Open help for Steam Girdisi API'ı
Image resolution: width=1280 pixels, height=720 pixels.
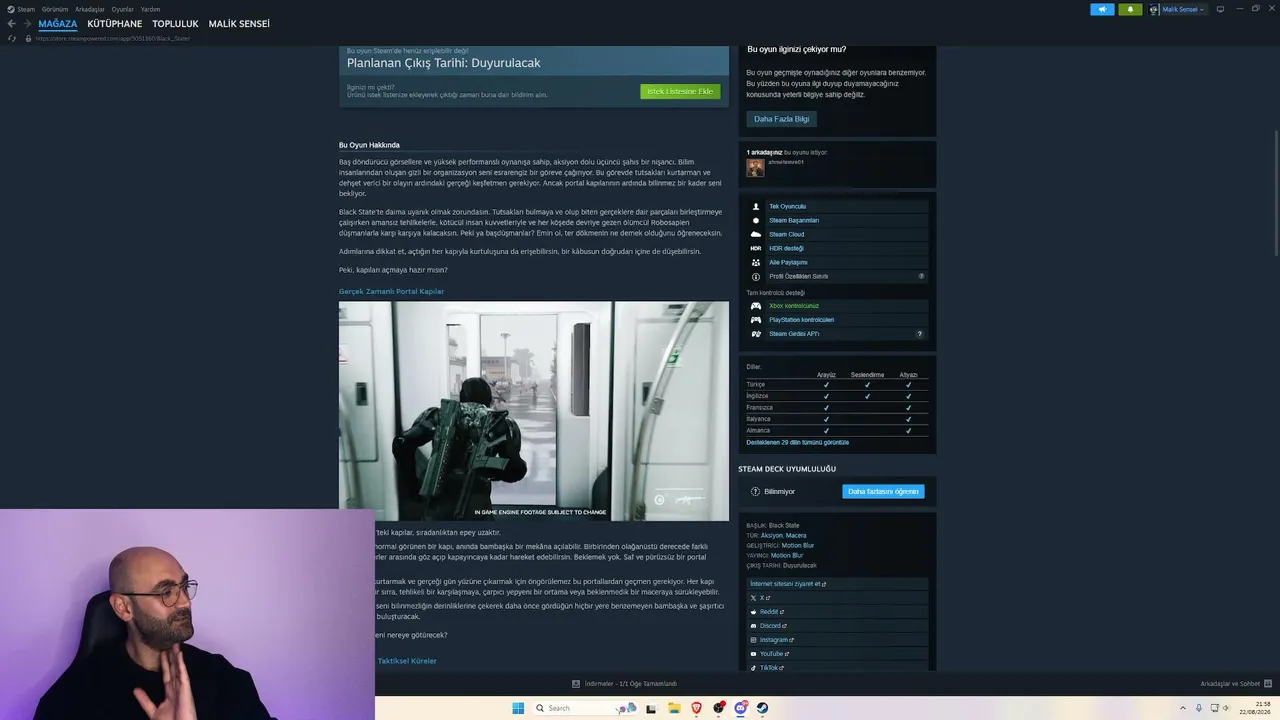pyautogui.click(x=919, y=334)
